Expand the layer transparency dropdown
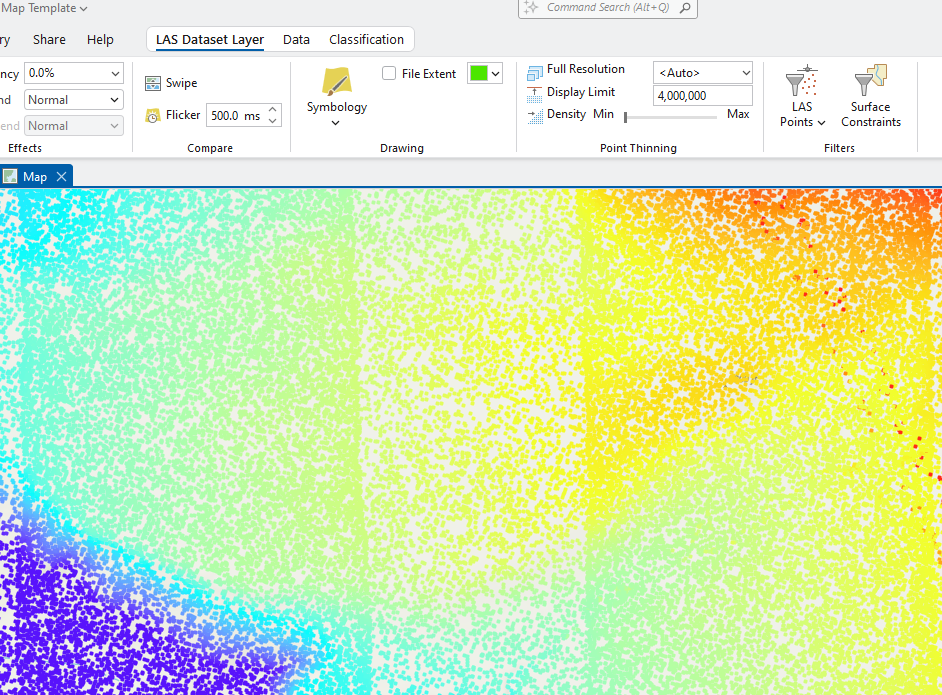The height and width of the screenshot is (695, 942). [x=73, y=73]
